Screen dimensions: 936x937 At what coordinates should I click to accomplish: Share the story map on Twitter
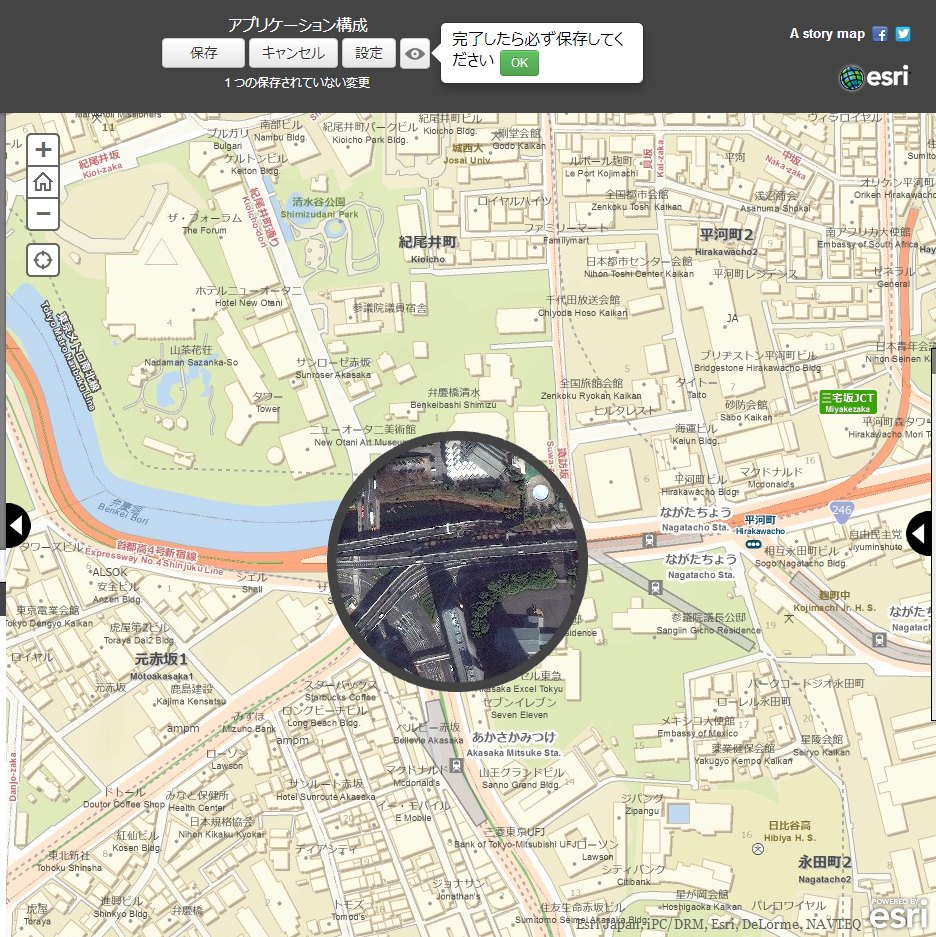coord(903,34)
